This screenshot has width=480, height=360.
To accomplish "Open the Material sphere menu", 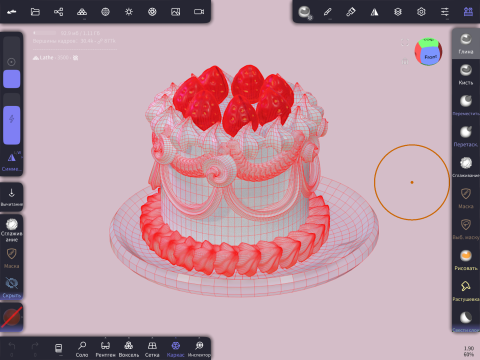I will pos(105,12).
